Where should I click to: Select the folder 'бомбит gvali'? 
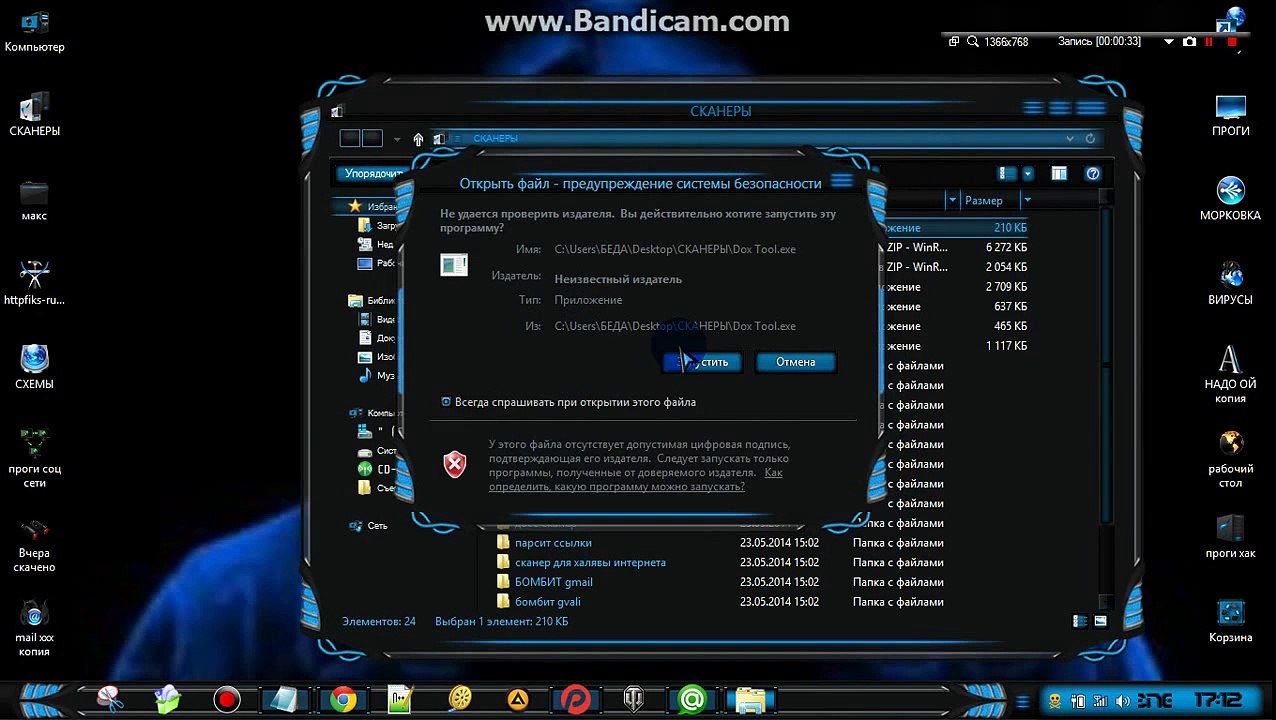[547, 602]
